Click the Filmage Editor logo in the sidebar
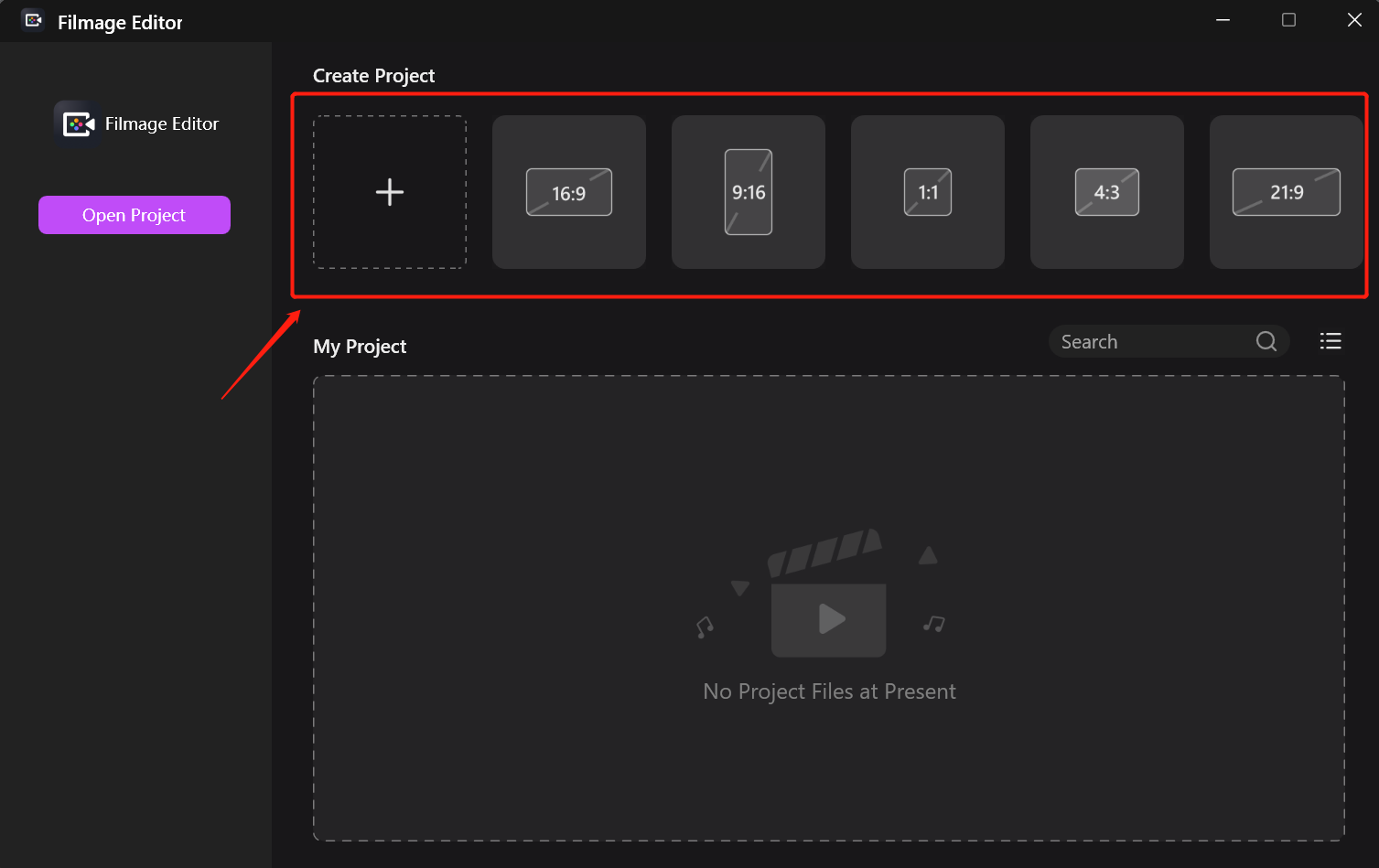 78,123
